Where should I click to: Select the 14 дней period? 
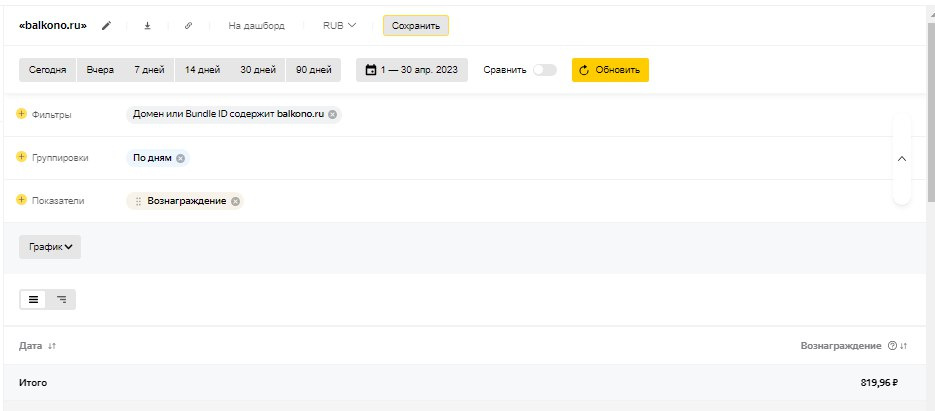point(202,70)
